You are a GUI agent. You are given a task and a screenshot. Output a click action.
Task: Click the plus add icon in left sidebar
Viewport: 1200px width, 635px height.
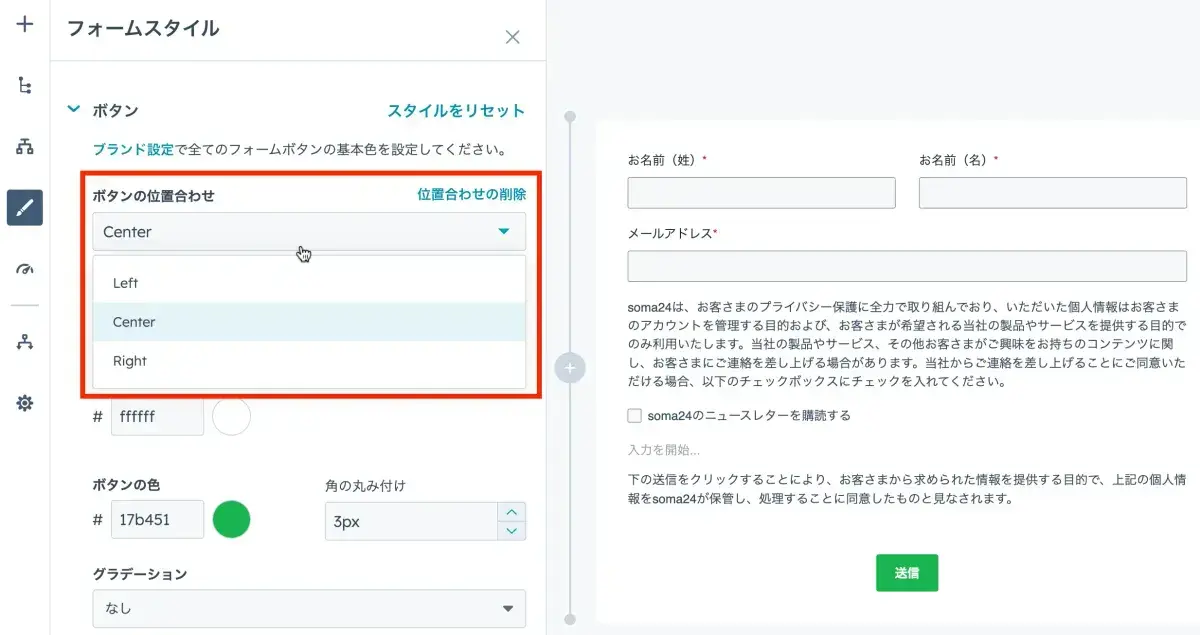pos(25,24)
